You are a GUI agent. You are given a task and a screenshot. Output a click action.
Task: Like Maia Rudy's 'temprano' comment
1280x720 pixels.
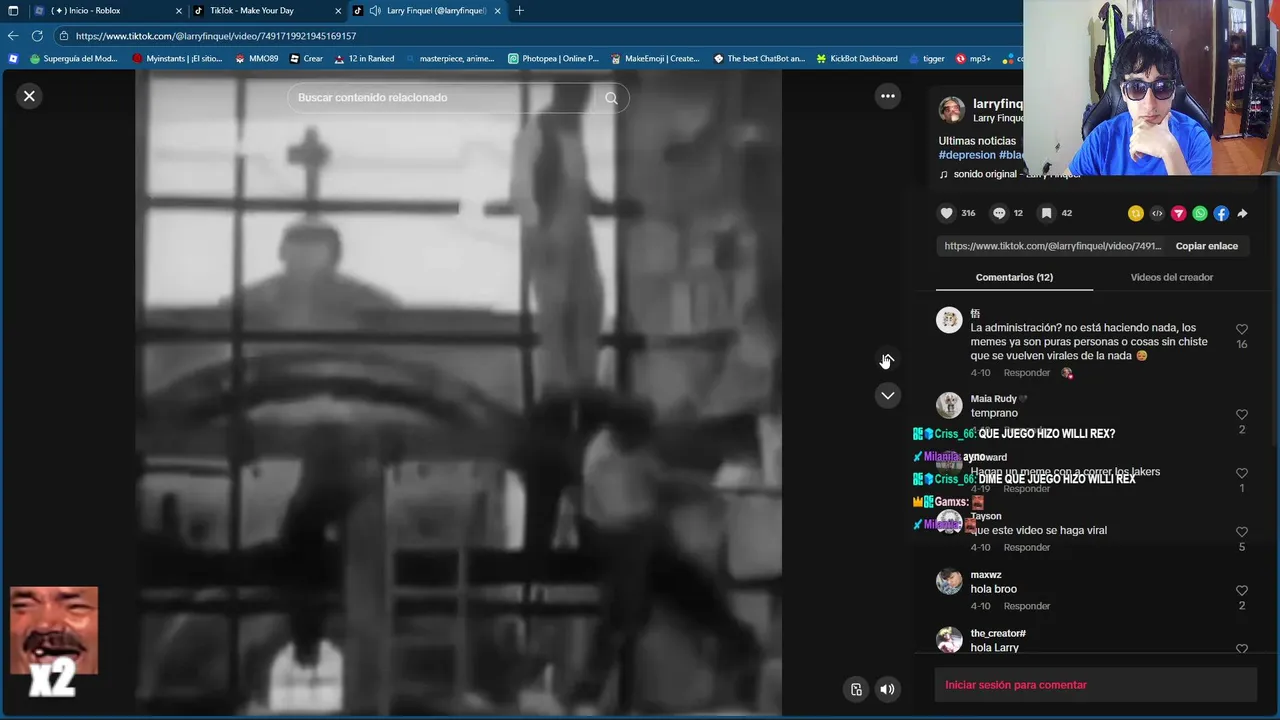[1242, 415]
